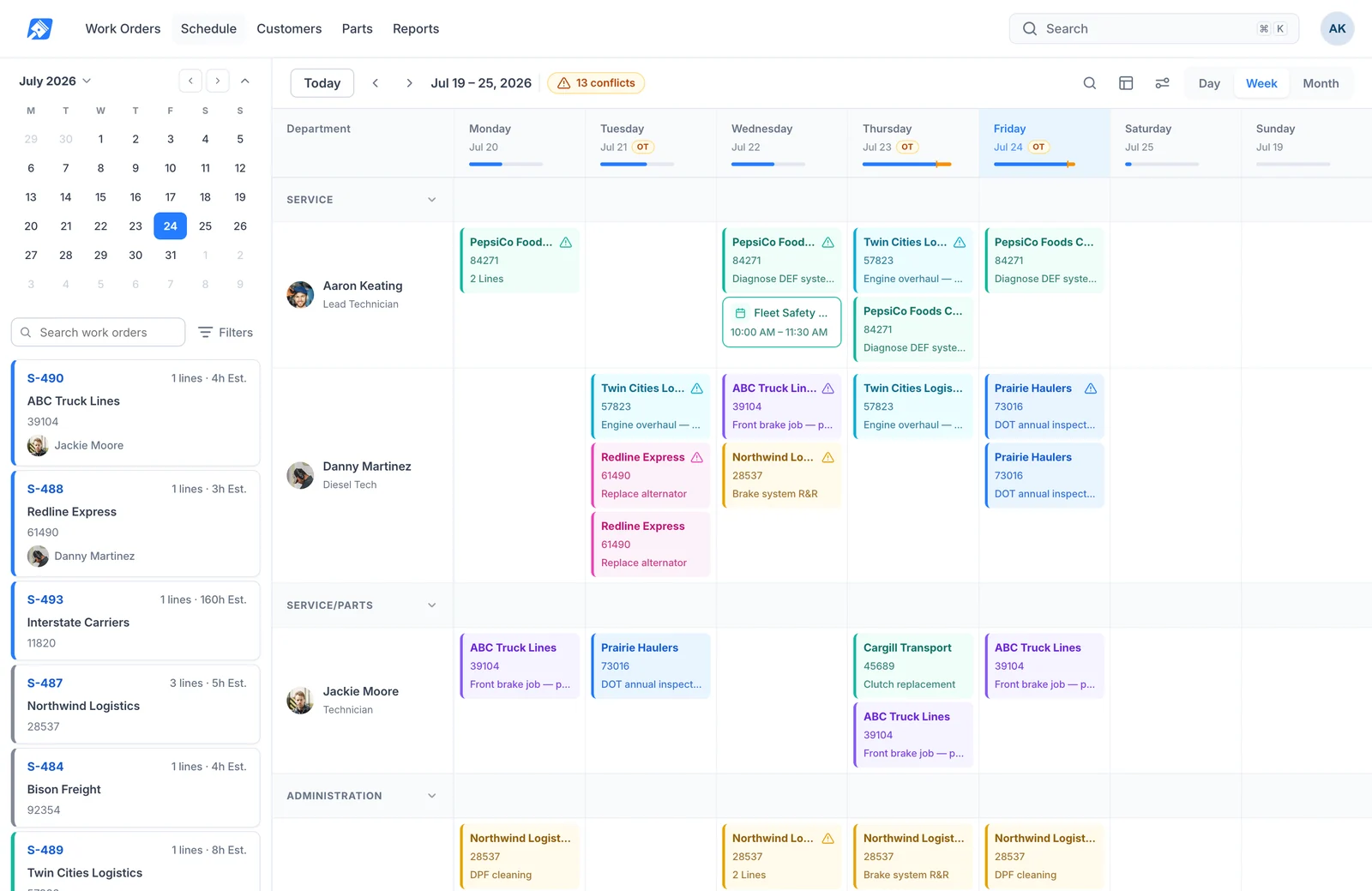
Task: Open the Customers page
Action: click(x=289, y=28)
